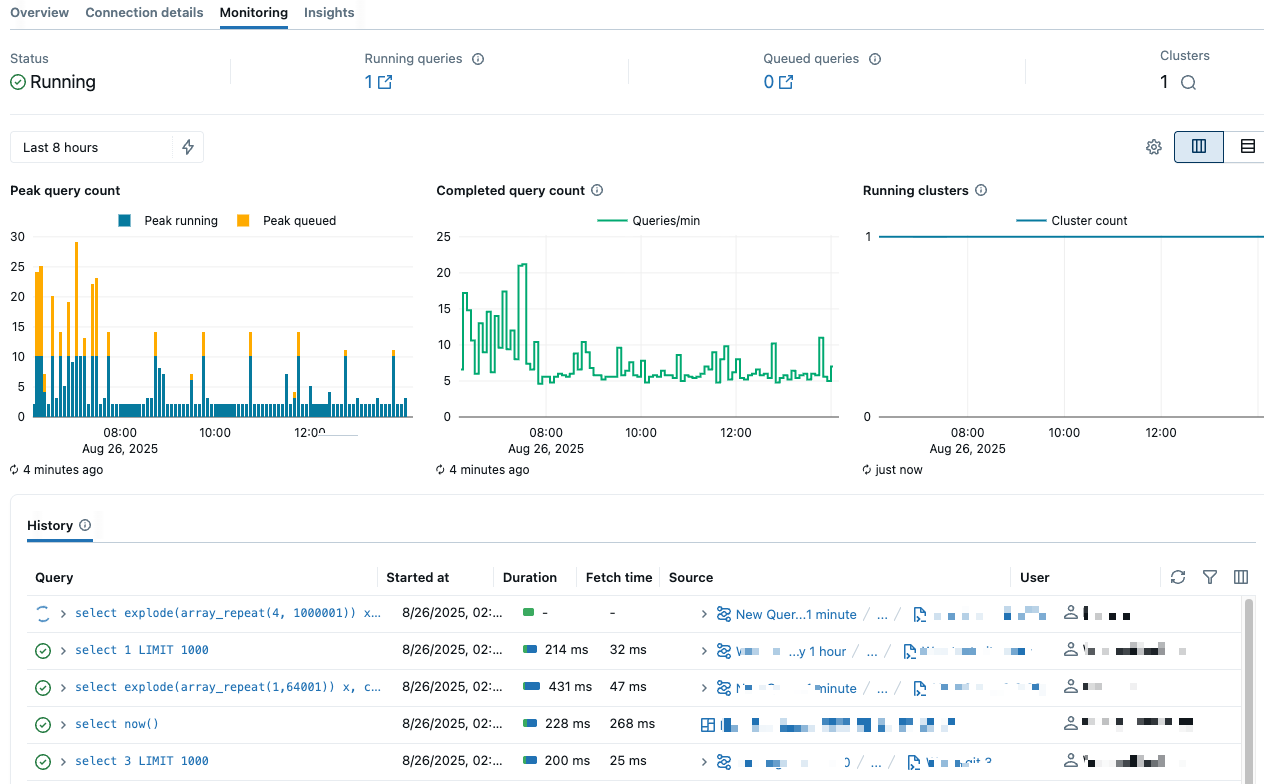Open the history filter funnel icon
This screenshot has height=784, width=1264.
click(1210, 577)
